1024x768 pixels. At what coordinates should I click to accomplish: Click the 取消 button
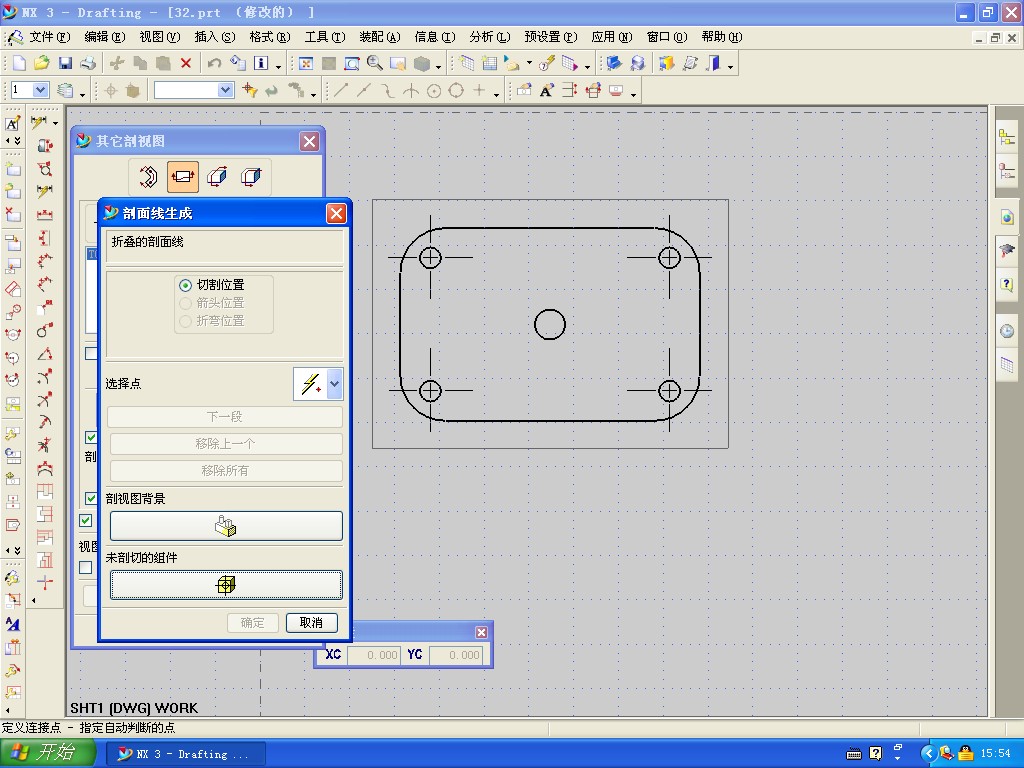tap(311, 622)
